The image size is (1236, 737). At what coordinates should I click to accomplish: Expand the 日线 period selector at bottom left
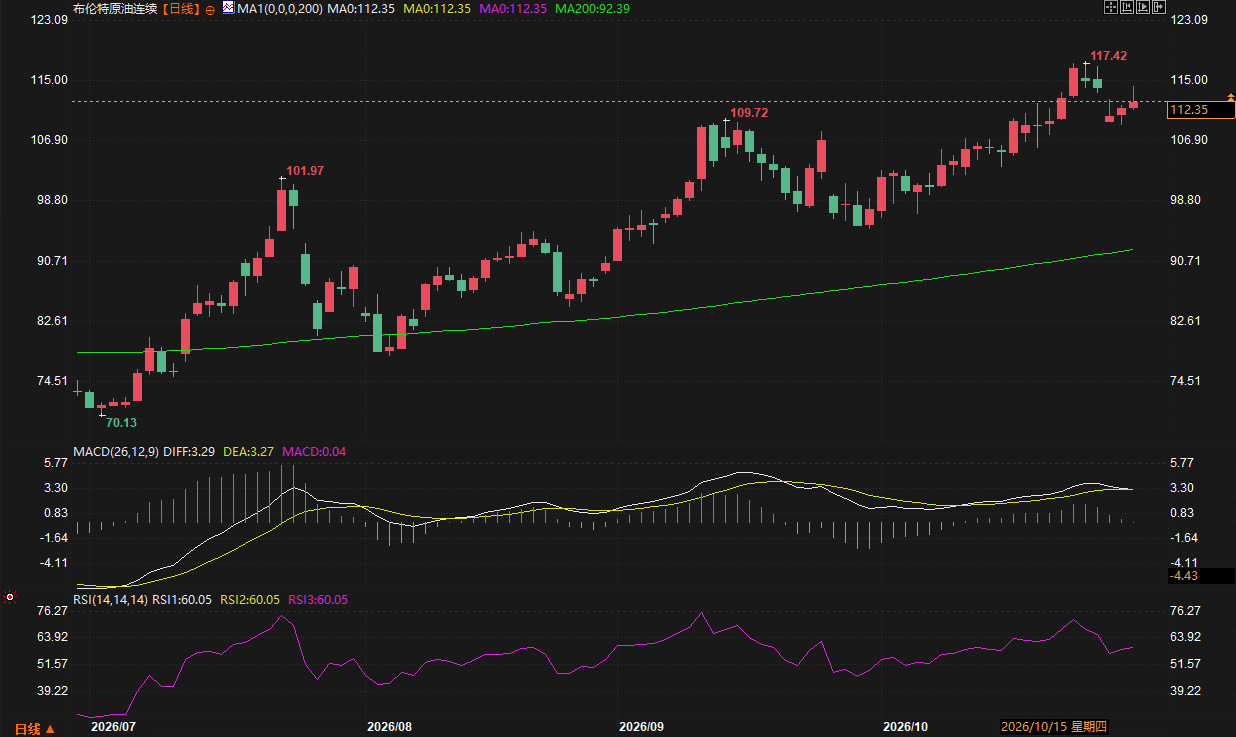coord(35,728)
